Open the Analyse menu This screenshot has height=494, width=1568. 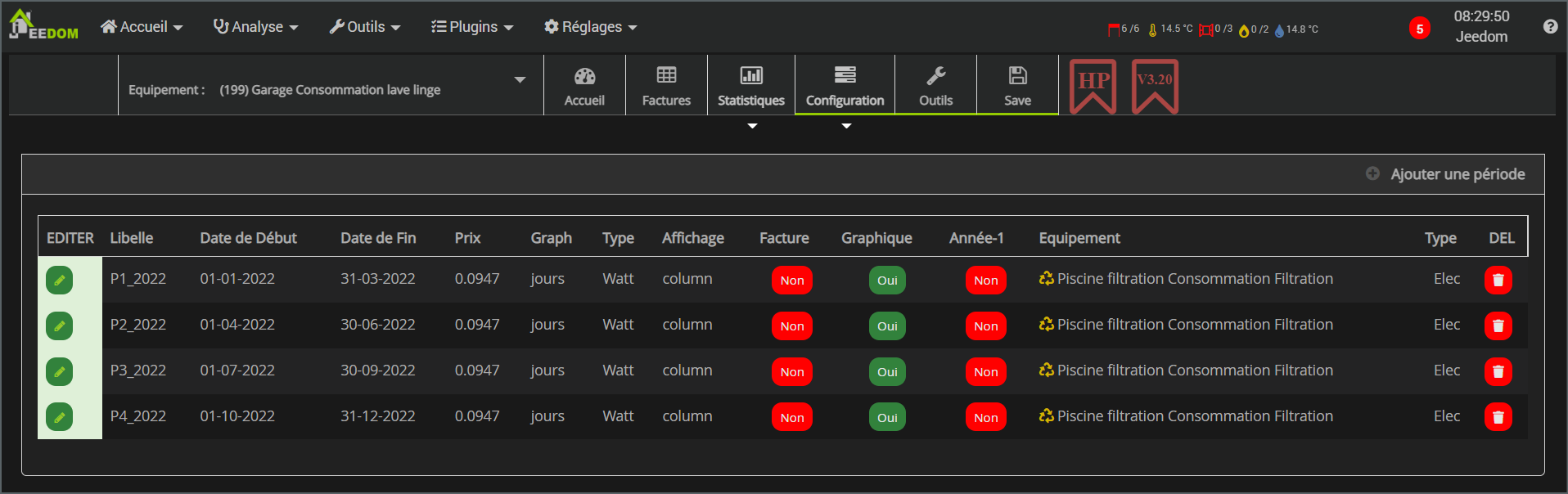(x=255, y=27)
